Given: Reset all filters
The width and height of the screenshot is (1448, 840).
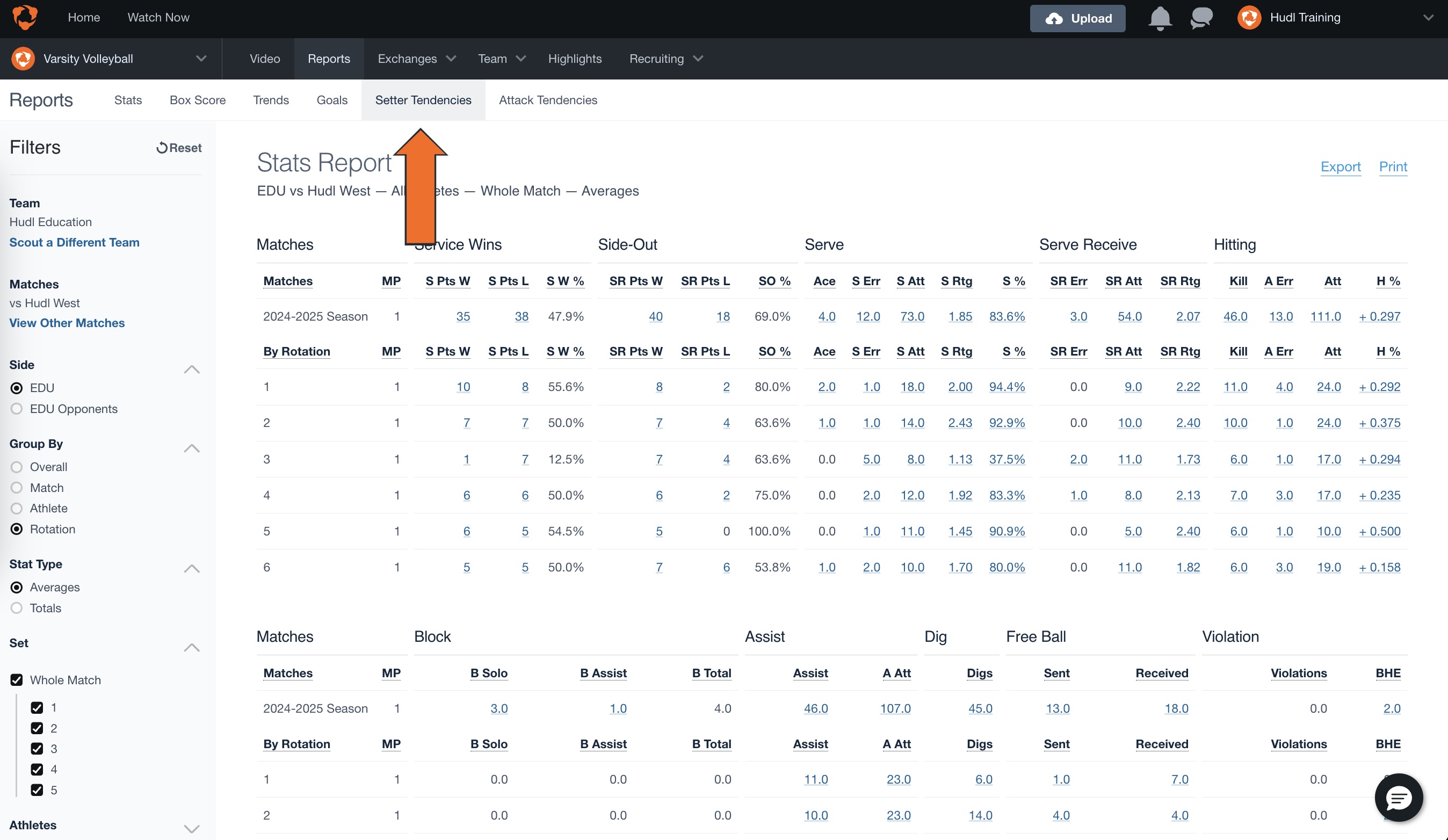Looking at the screenshot, I should [x=179, y=148].
